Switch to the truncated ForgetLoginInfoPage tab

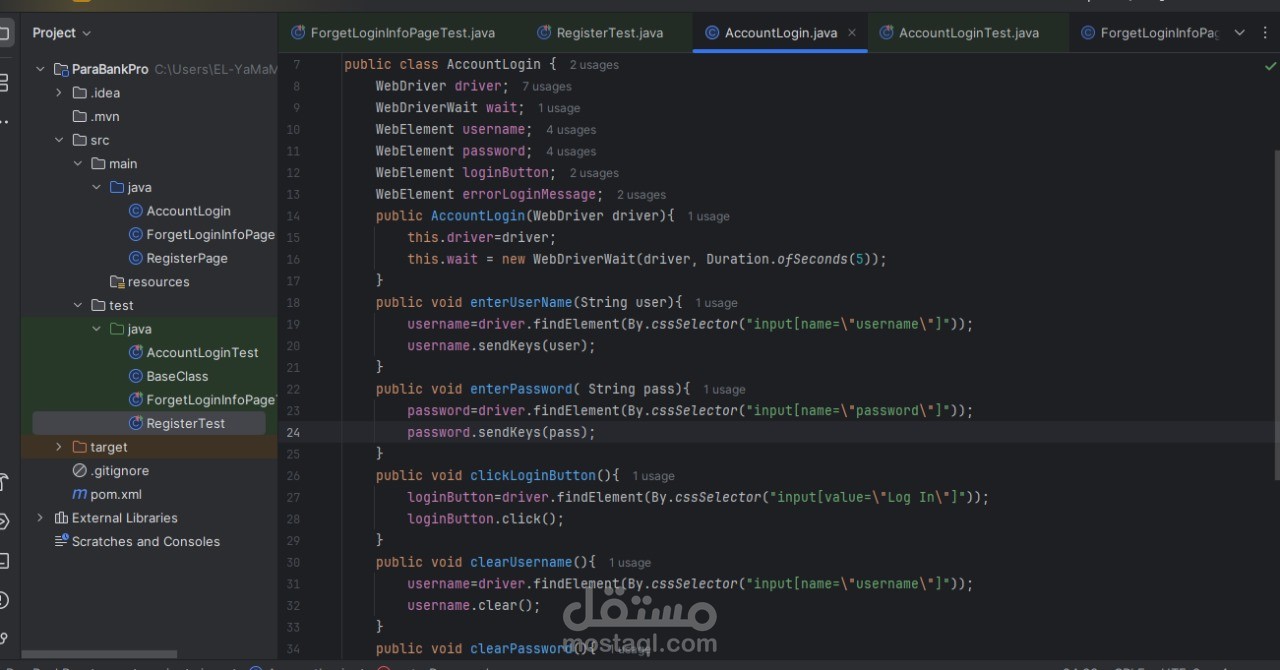tap(1150, 33)
